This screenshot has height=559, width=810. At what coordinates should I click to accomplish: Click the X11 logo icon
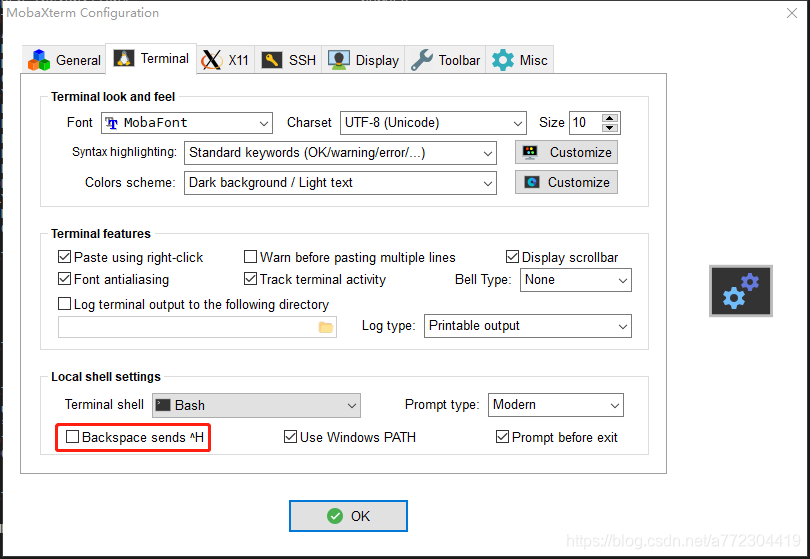pyautogui.click(x=212, y=60)
